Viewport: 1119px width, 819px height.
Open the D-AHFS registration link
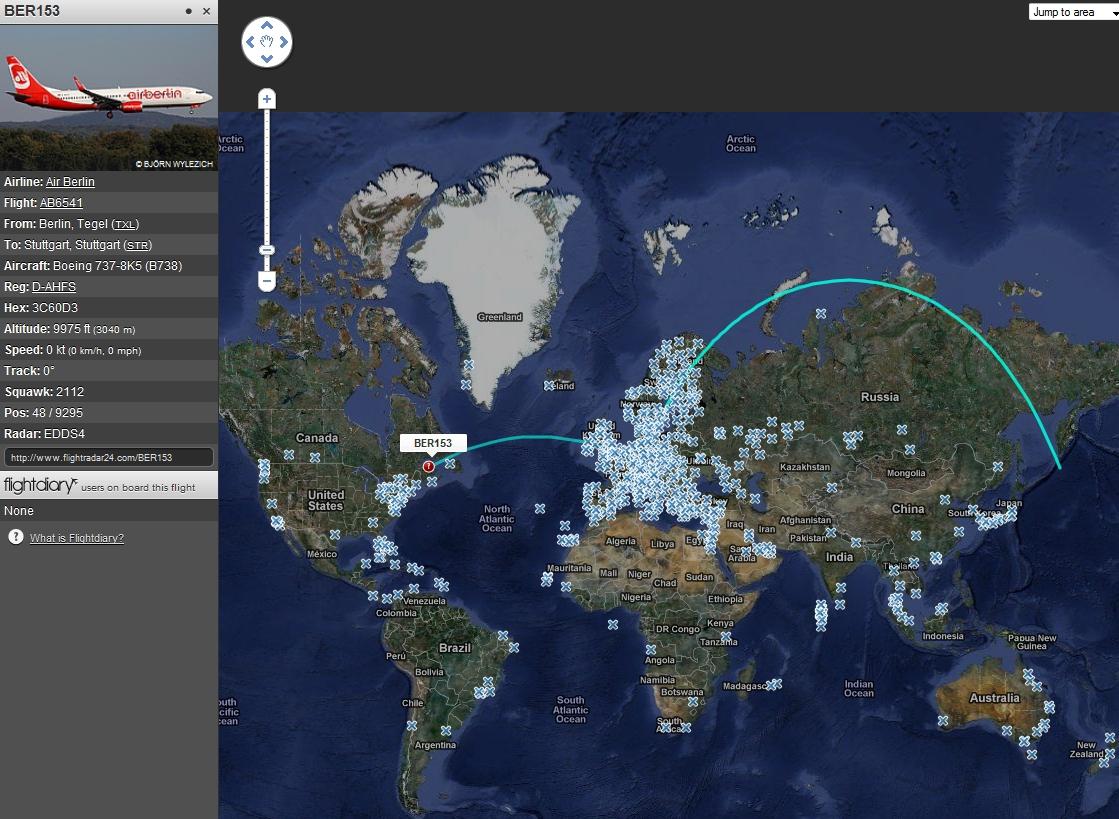tap(54, 288)
